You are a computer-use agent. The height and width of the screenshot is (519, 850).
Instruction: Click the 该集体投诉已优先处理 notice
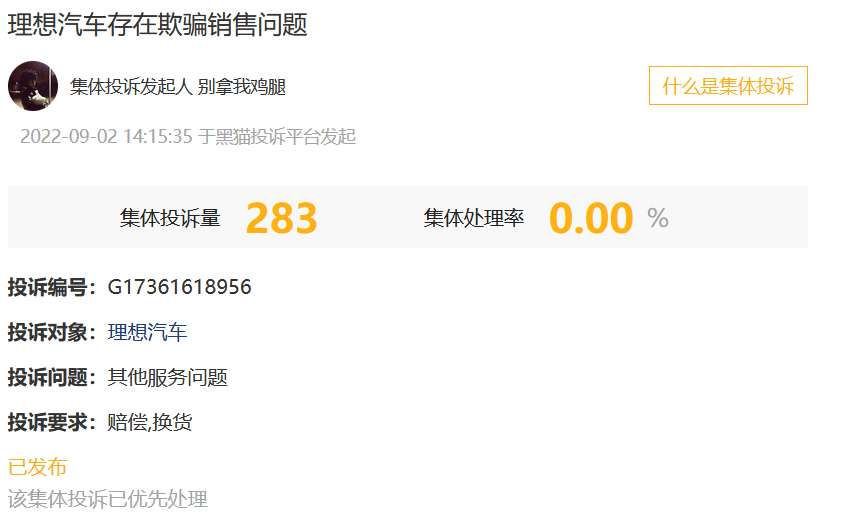click(107, 499)
